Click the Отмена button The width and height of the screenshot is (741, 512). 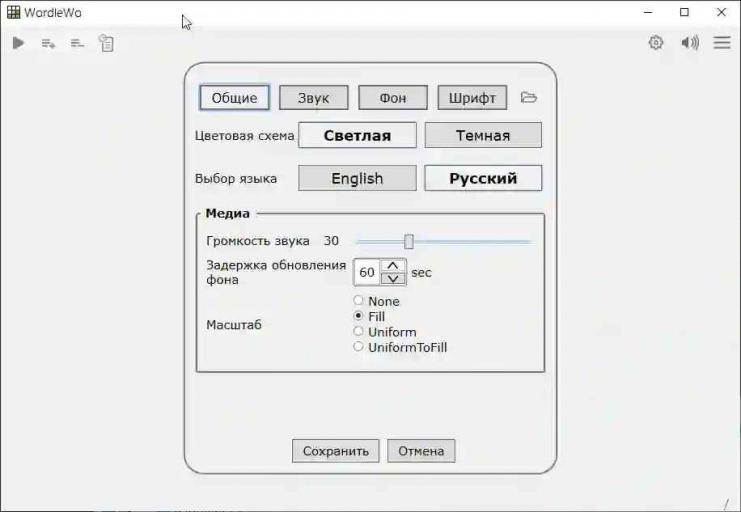(421, 451)
